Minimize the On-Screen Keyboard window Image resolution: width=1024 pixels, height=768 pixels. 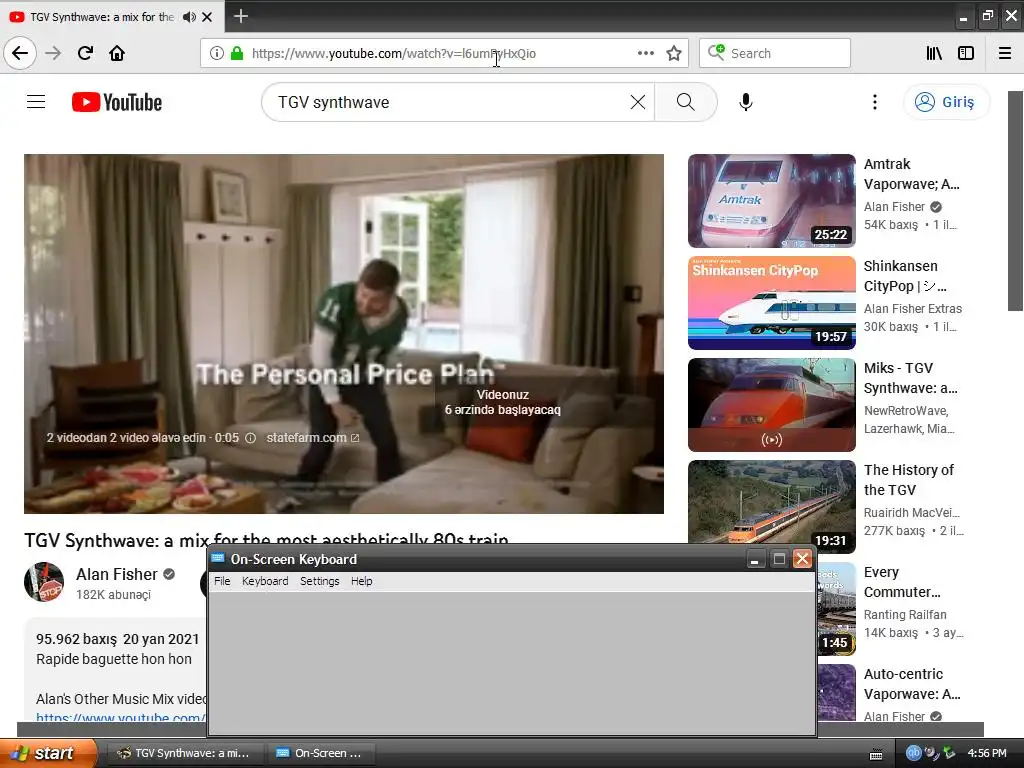tap(755, 559)
